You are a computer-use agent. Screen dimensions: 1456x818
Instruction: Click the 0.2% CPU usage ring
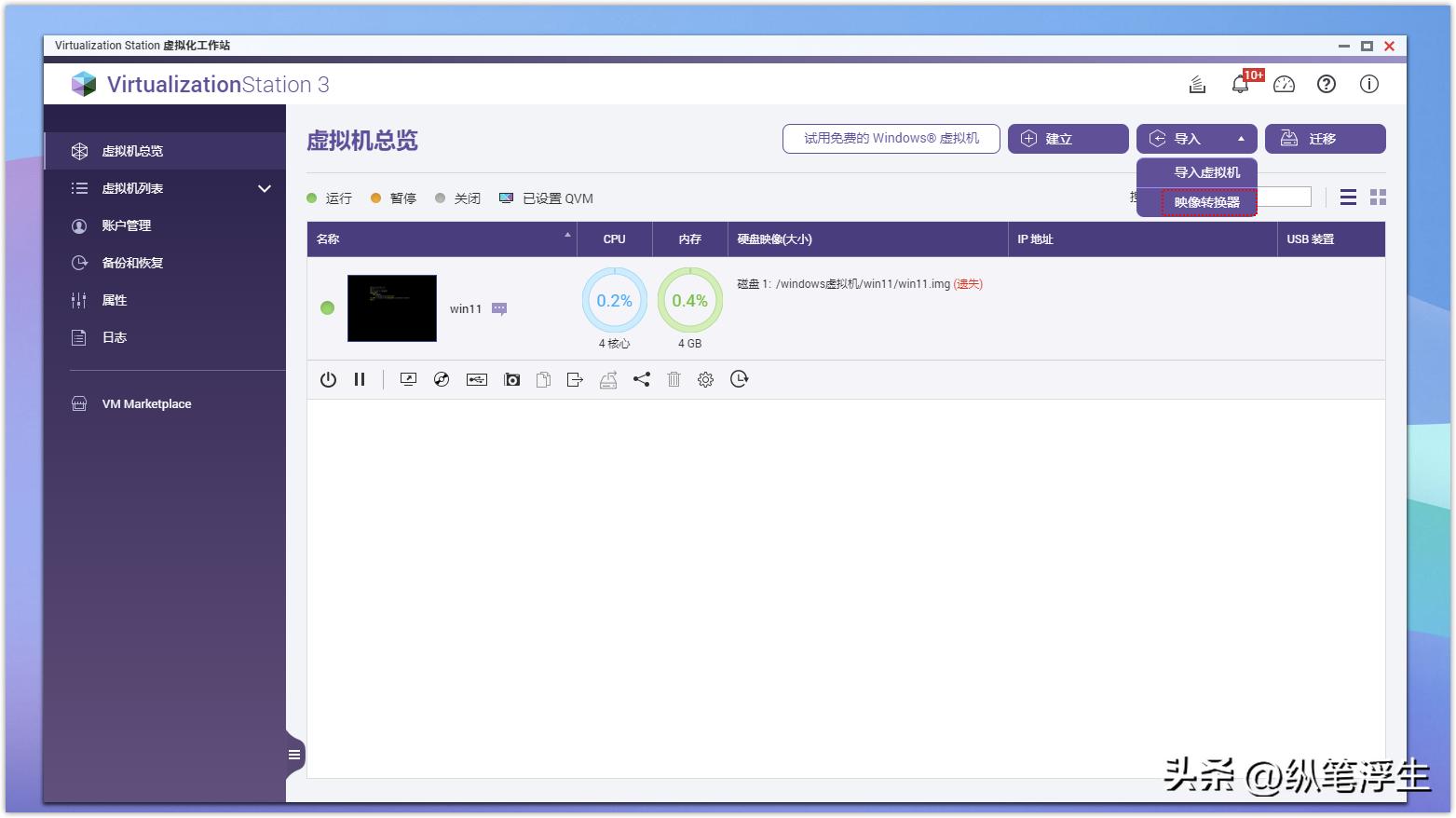click(x=614, y=300)
